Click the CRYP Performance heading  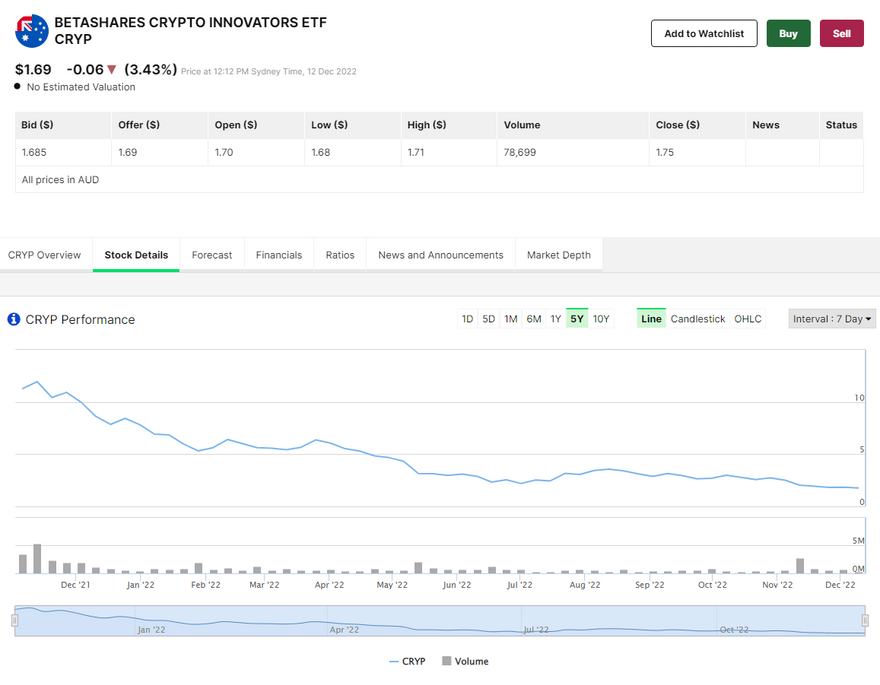(80, 319)
